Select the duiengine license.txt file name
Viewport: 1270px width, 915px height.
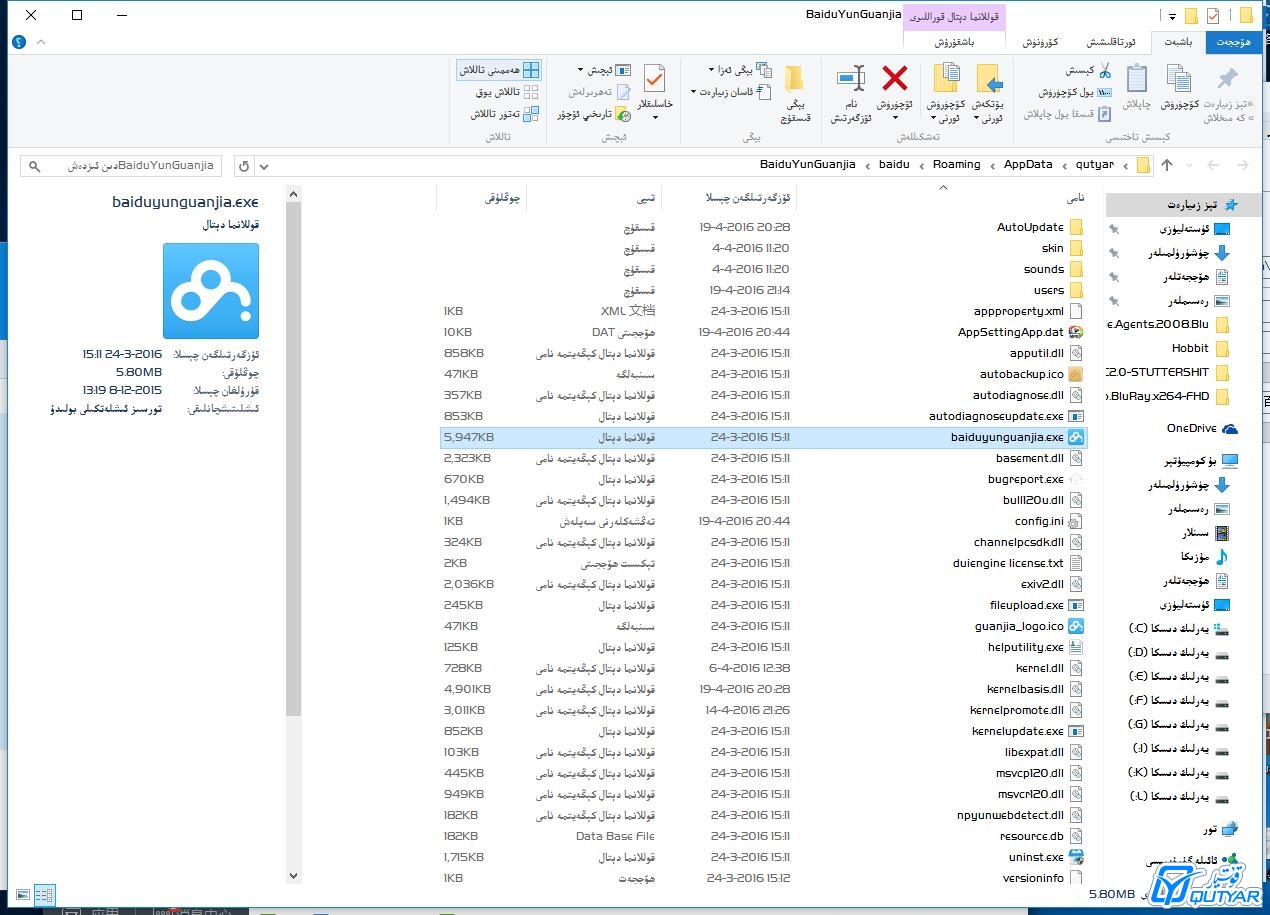tap(1008, 563)
